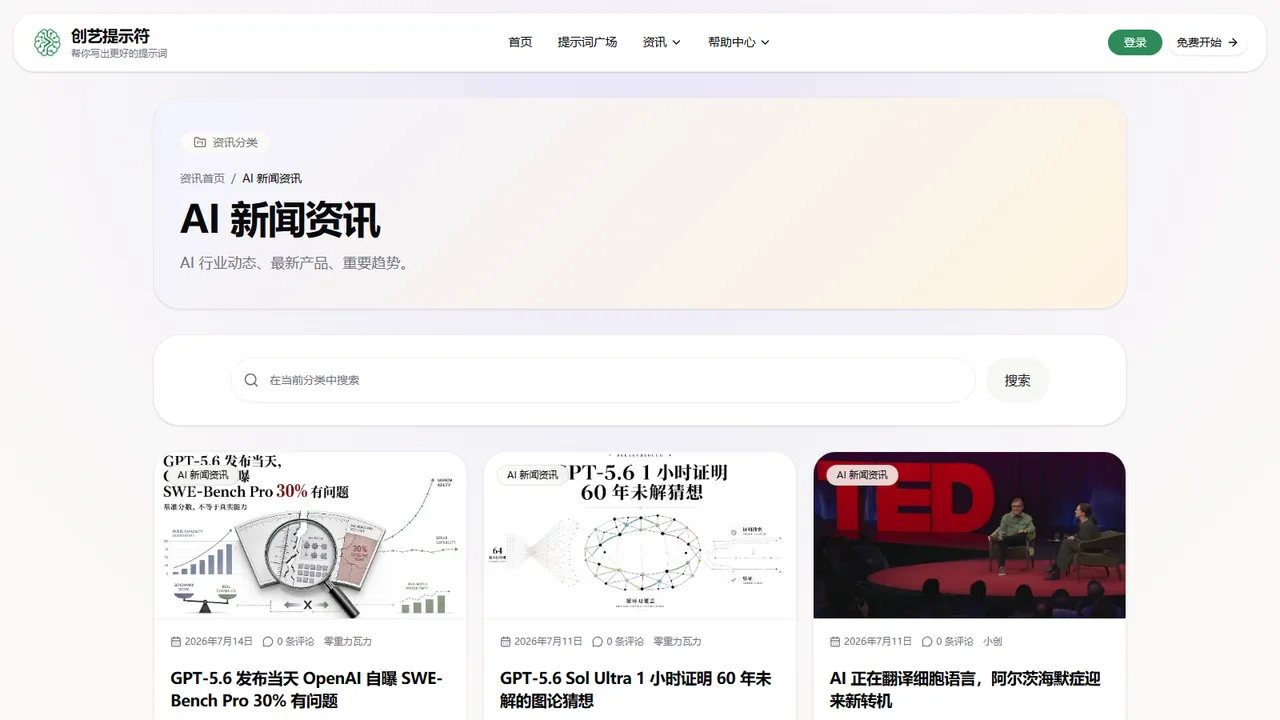Image resolution: width=1280 pixels, height=720 pixels.
Task: Open the SWE-Bench Pro 30% article thumbnail
Action: click(310, 535)
